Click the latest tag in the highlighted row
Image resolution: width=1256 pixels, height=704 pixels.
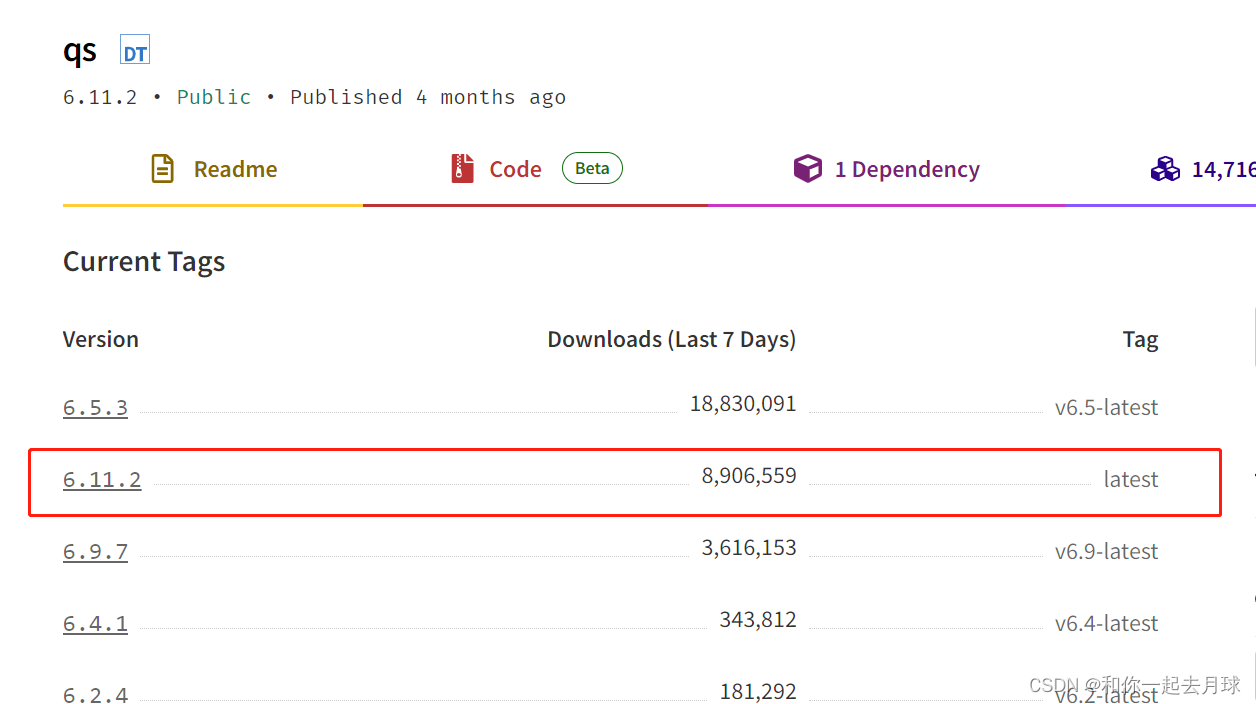click(x=1131, y=479)
